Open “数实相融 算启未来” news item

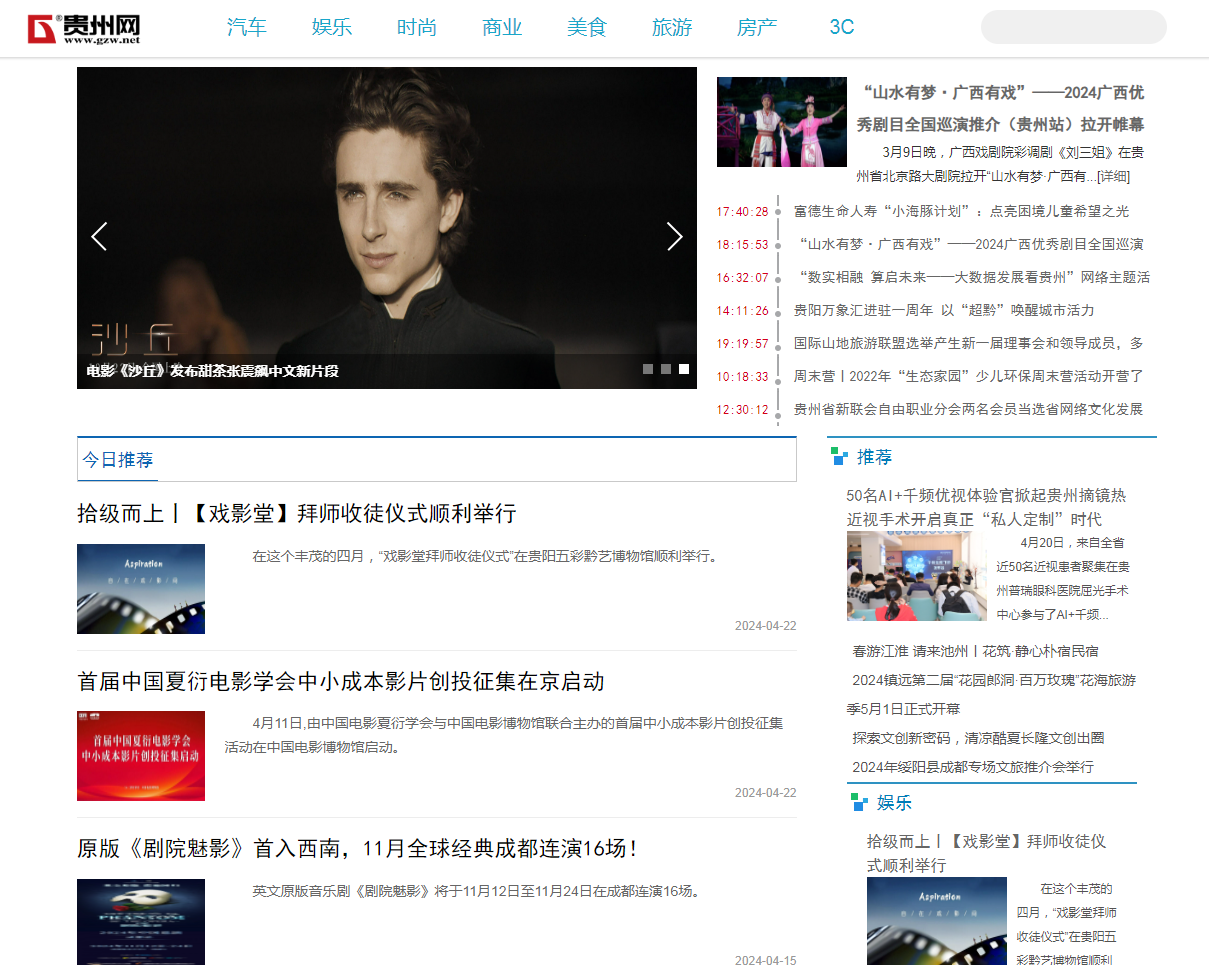click(974, 277)
